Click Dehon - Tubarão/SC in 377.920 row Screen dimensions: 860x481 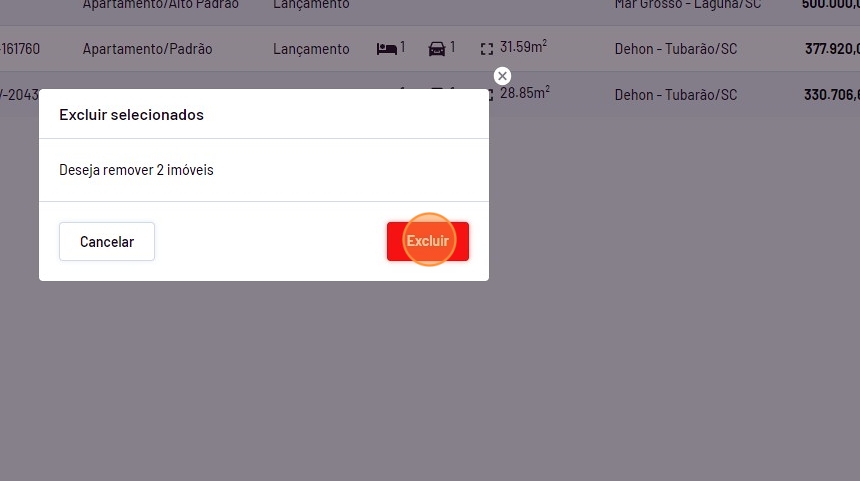tap(675, 49)
